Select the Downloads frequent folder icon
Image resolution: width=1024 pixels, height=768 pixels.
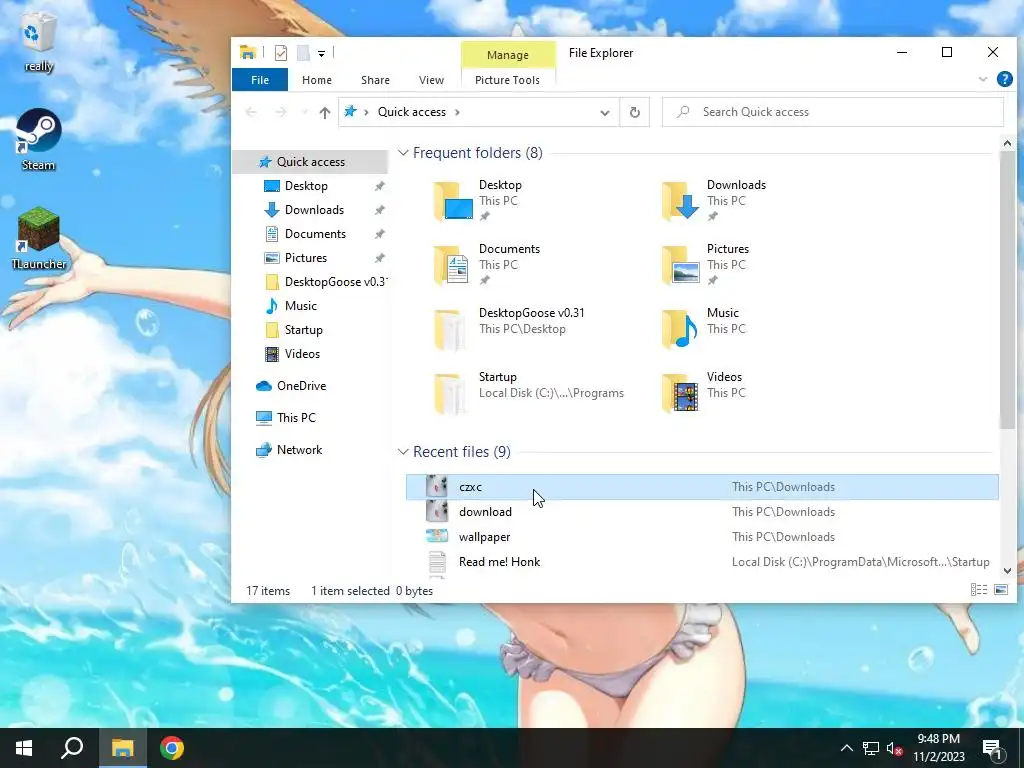pyautogui.click(x=681, y=201)
